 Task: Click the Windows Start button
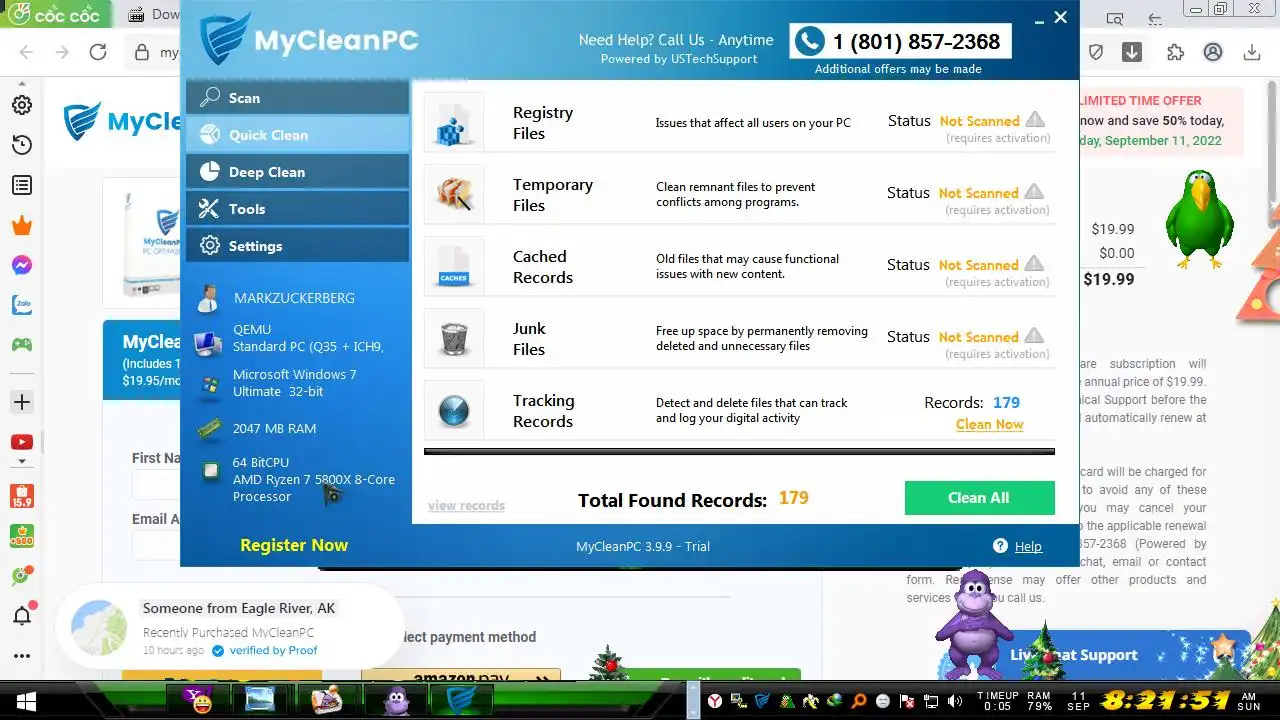[24, 700]
